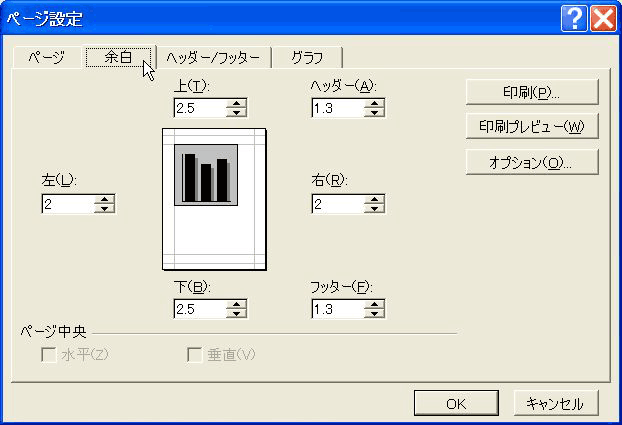The image size is (622, 425).
Task: Click the page margin preview thumbnail
Action: pos(214,200)
